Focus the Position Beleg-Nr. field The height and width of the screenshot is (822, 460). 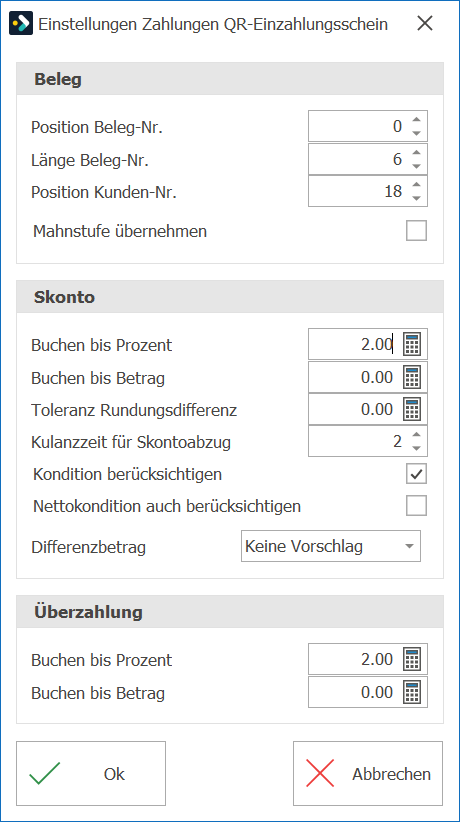[368, 126]
